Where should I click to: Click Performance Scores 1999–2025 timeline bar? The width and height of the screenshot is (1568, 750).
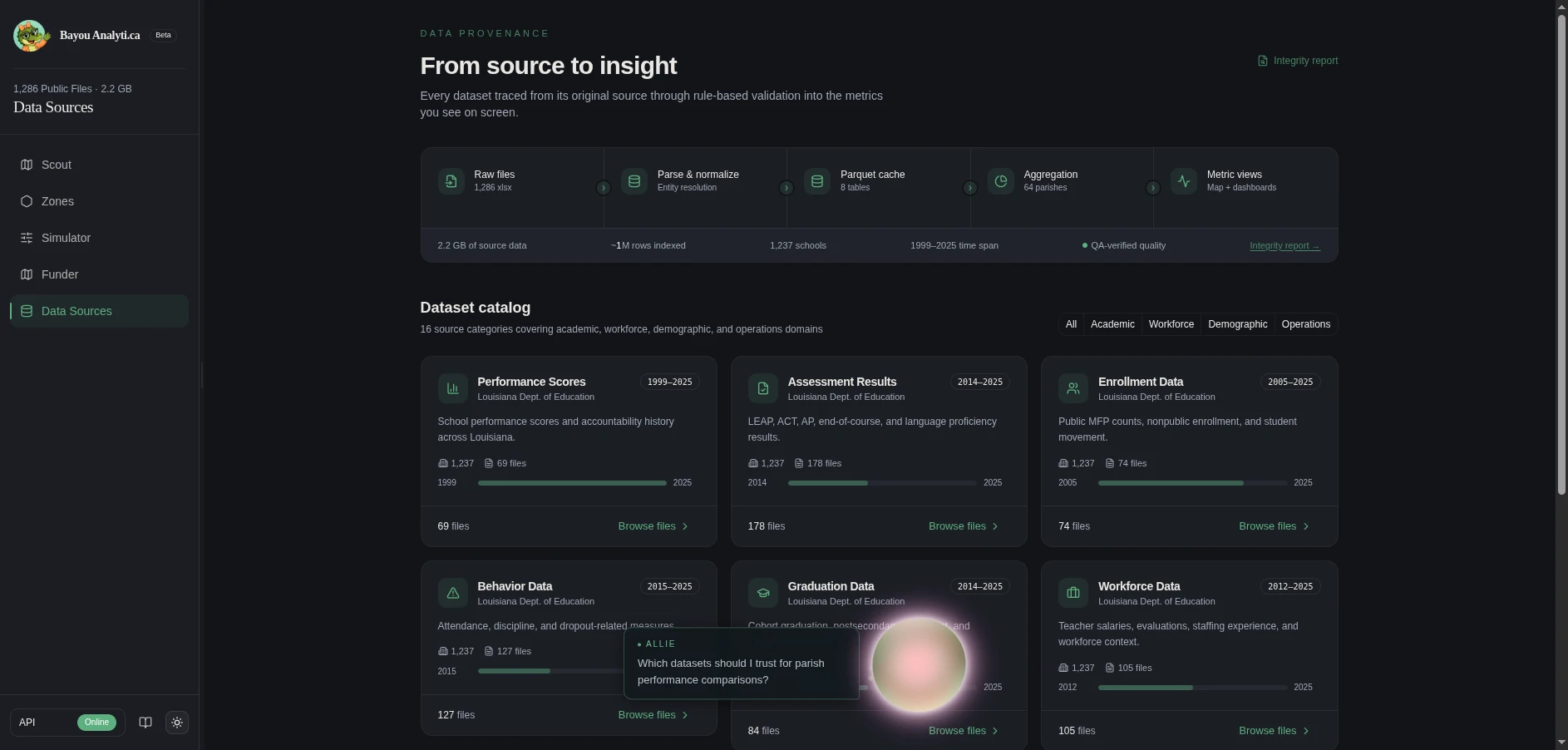[x=572, y=483]
